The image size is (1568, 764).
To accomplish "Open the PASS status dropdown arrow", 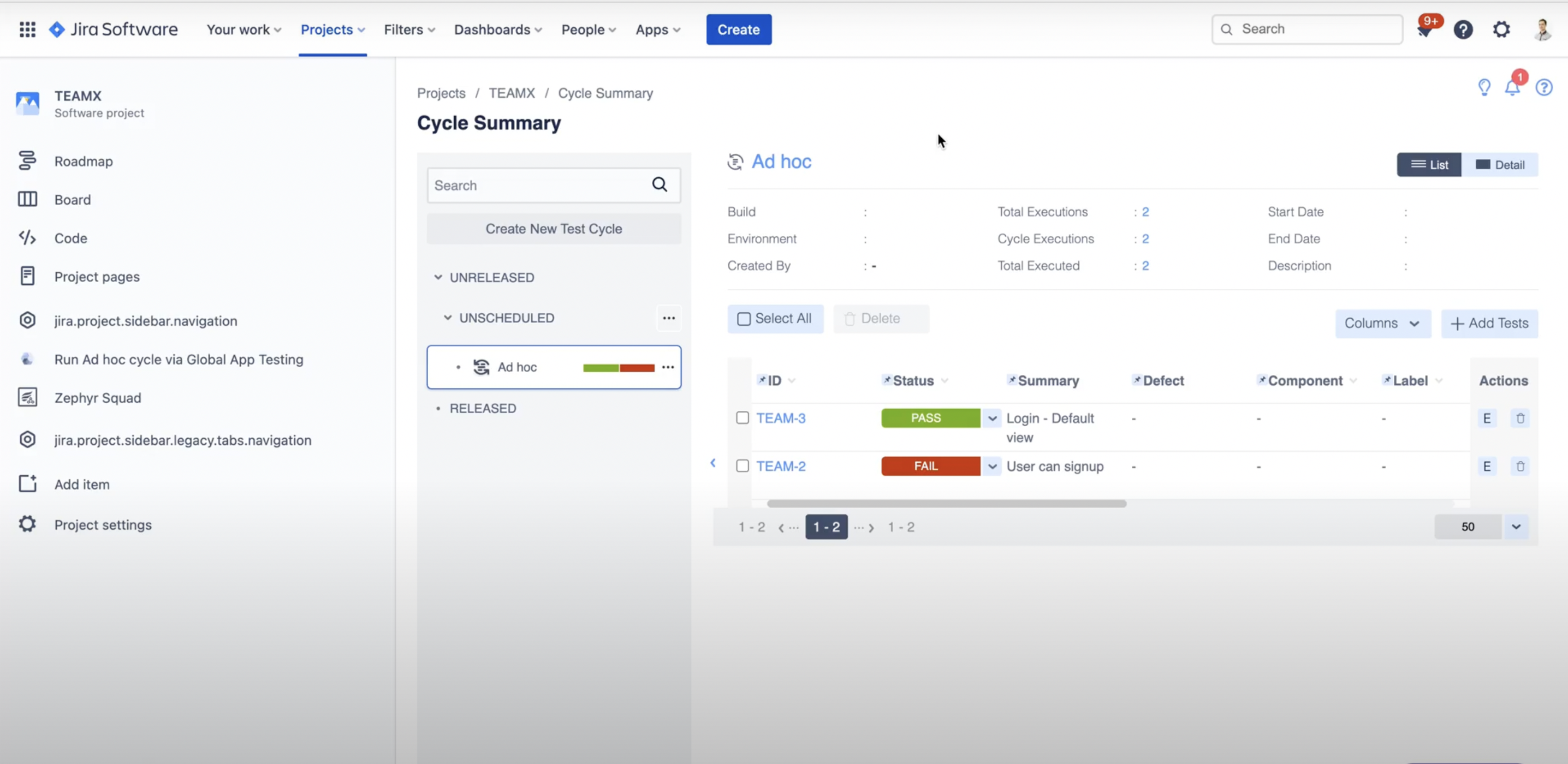I will click(991, 419).
